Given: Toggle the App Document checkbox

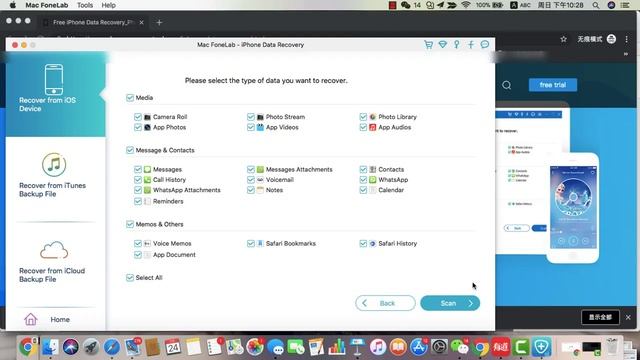Looking at the screenshot, I should pos(138,255).
